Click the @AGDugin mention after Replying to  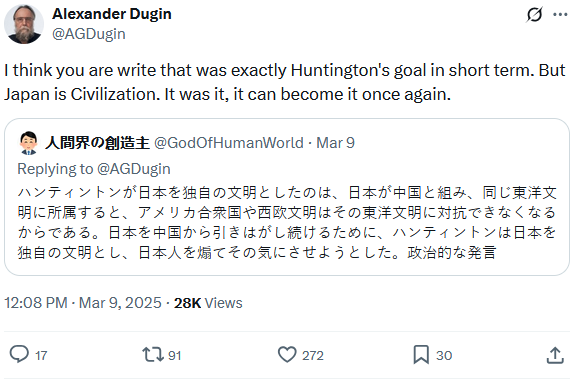coord(134,169)
